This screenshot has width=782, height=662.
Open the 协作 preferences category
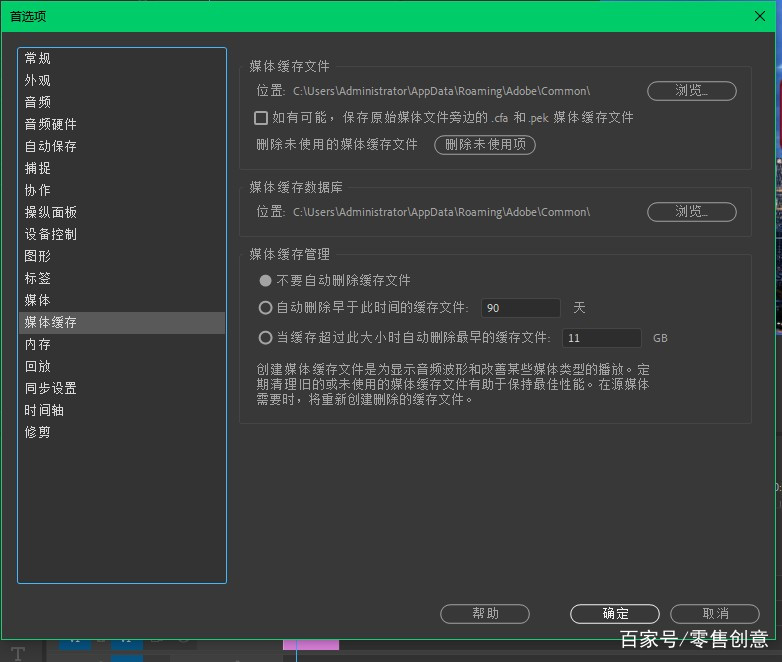122,190
